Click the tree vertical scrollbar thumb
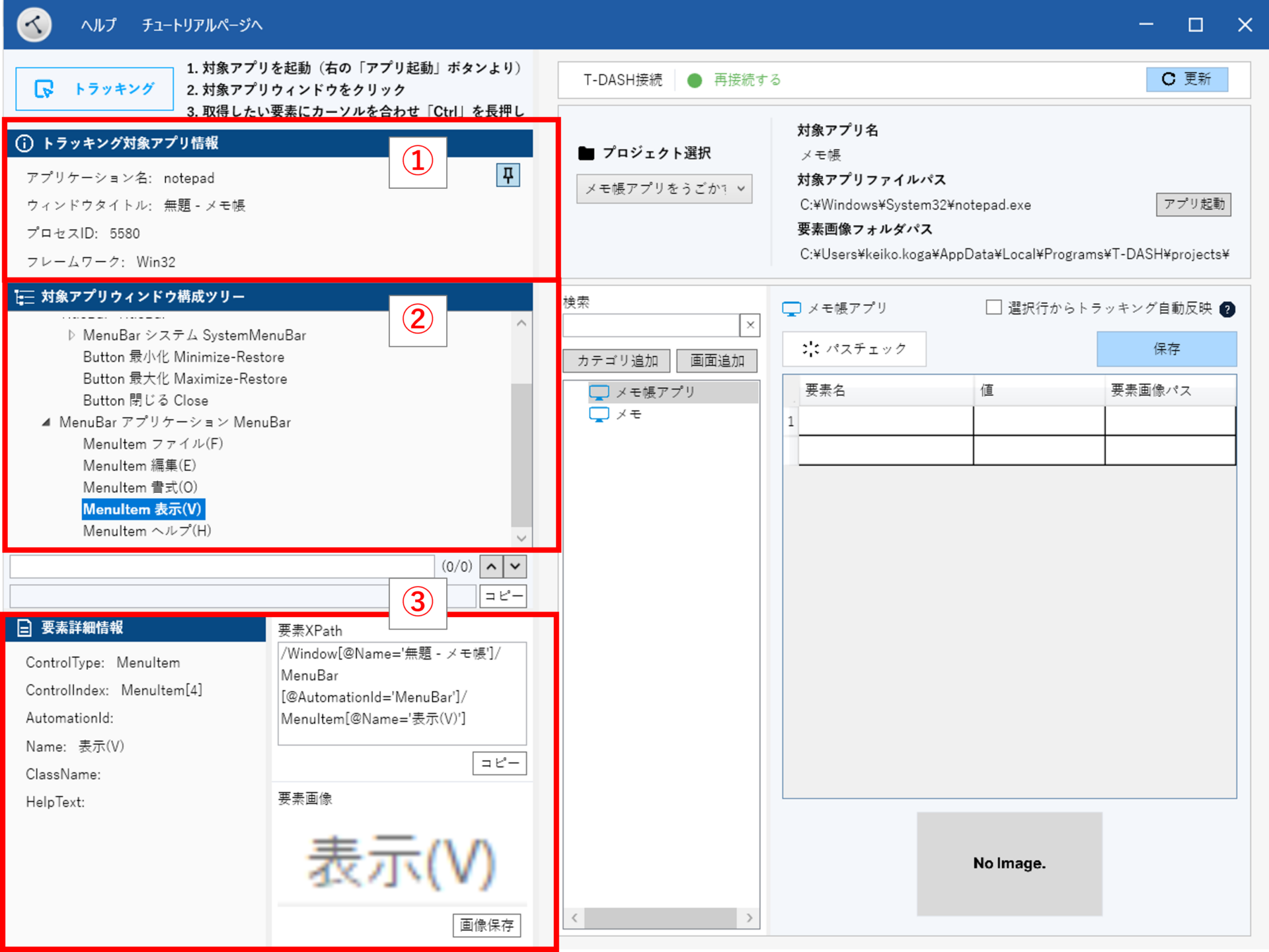This screenshot has width=1269, height=952. [521, 456]
